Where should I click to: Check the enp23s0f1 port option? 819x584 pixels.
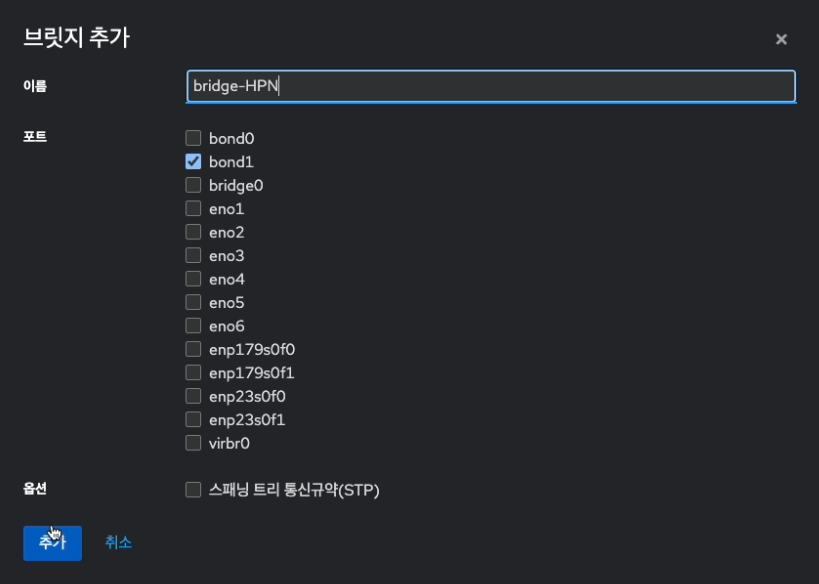[x=194, y=420]
